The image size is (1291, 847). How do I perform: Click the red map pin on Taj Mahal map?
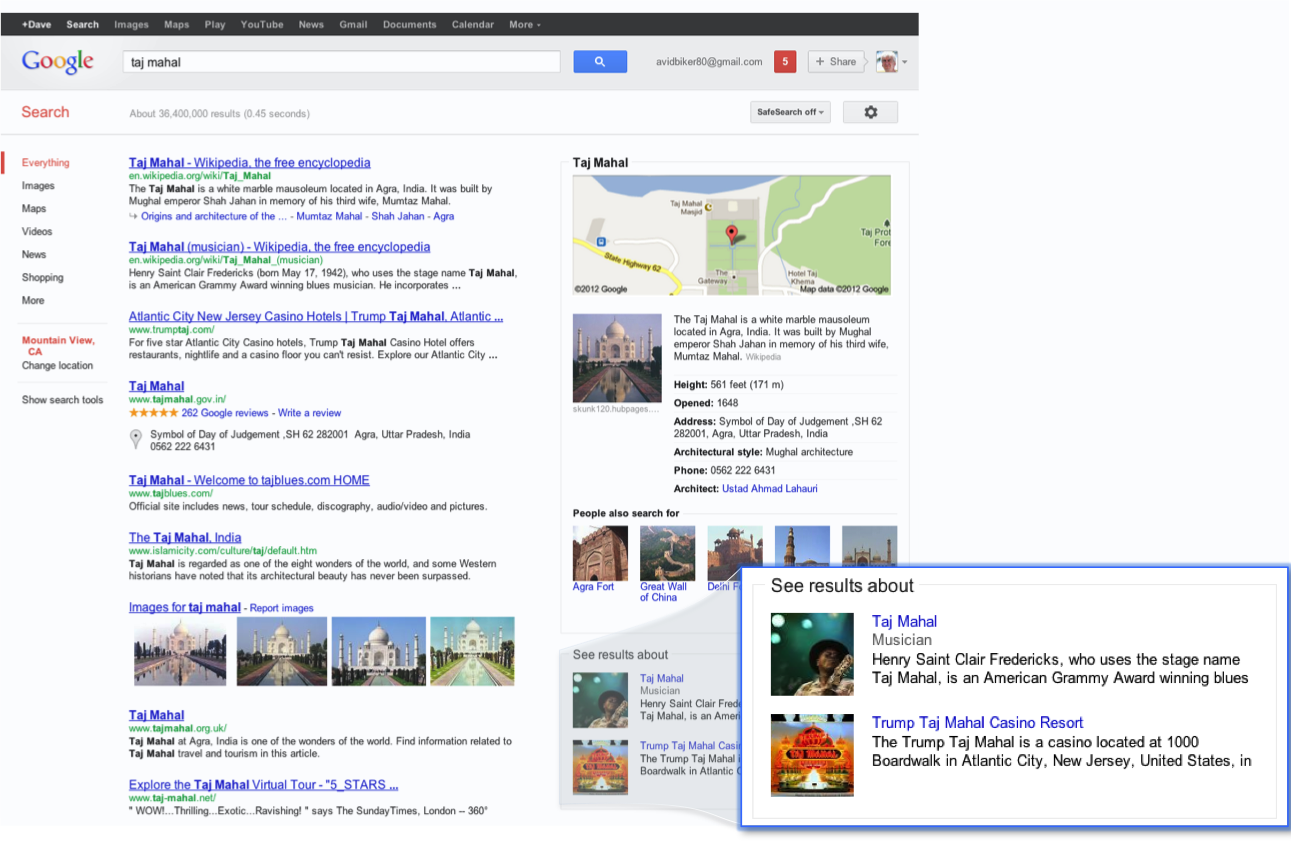pos(731,235)
